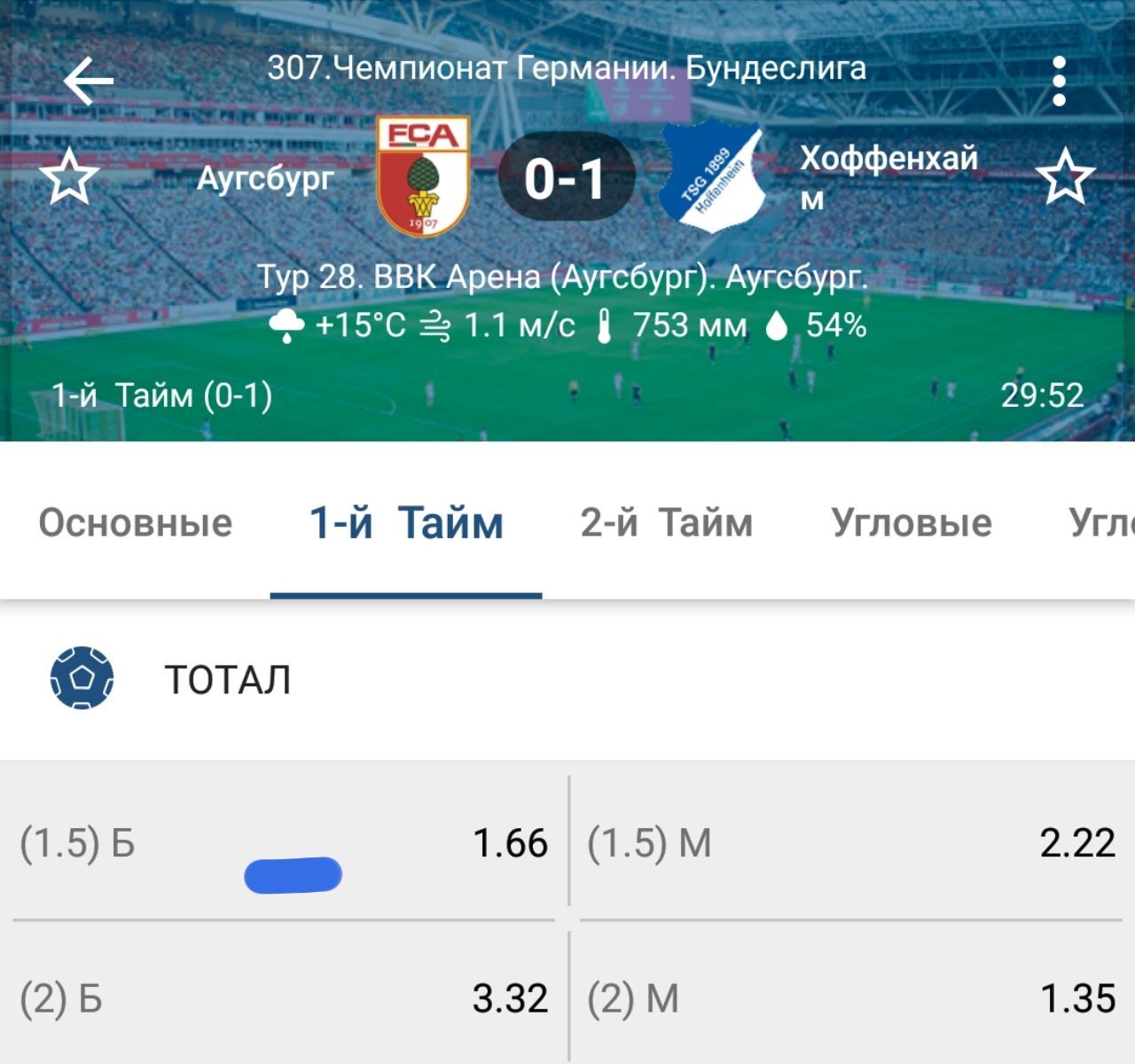Tap the thermometer pressure icon

(605, 326)
